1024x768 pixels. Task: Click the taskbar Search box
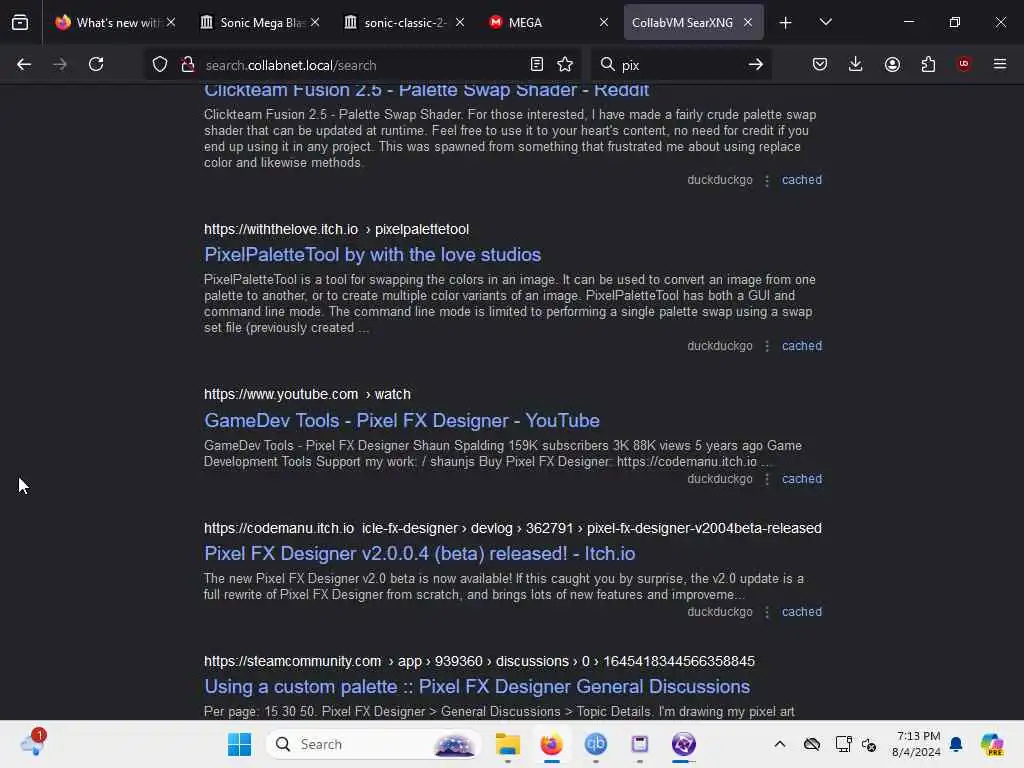[x=374, y=744]
